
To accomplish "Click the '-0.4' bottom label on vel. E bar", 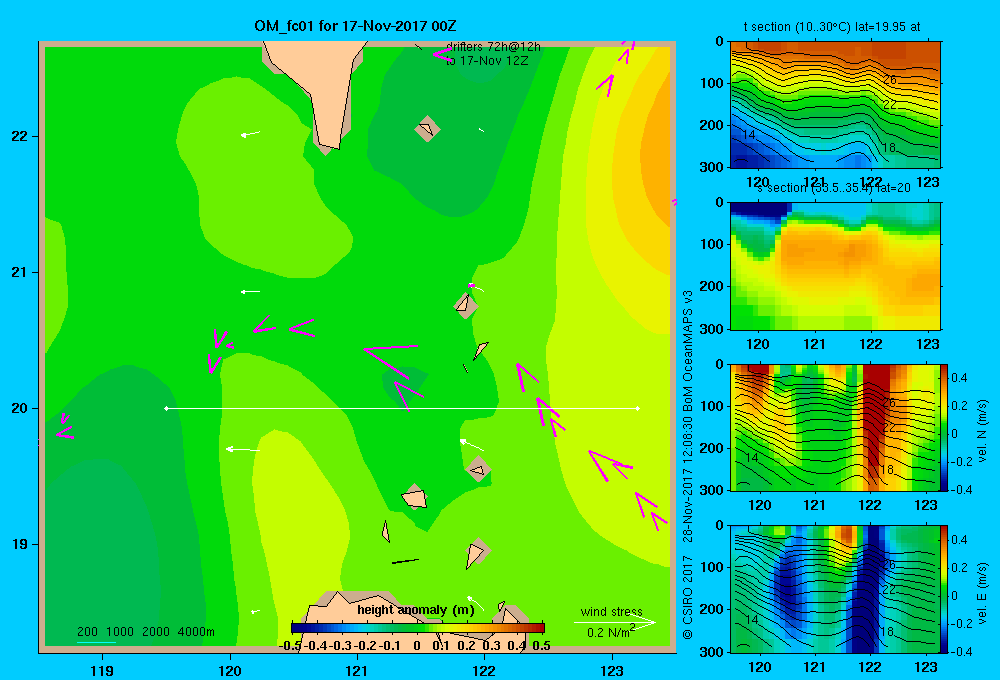I will pos(960,651).
